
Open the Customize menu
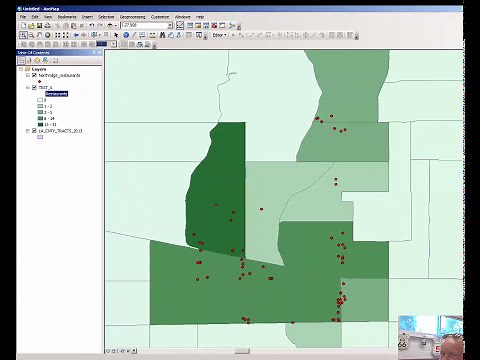tap(160, 17)
